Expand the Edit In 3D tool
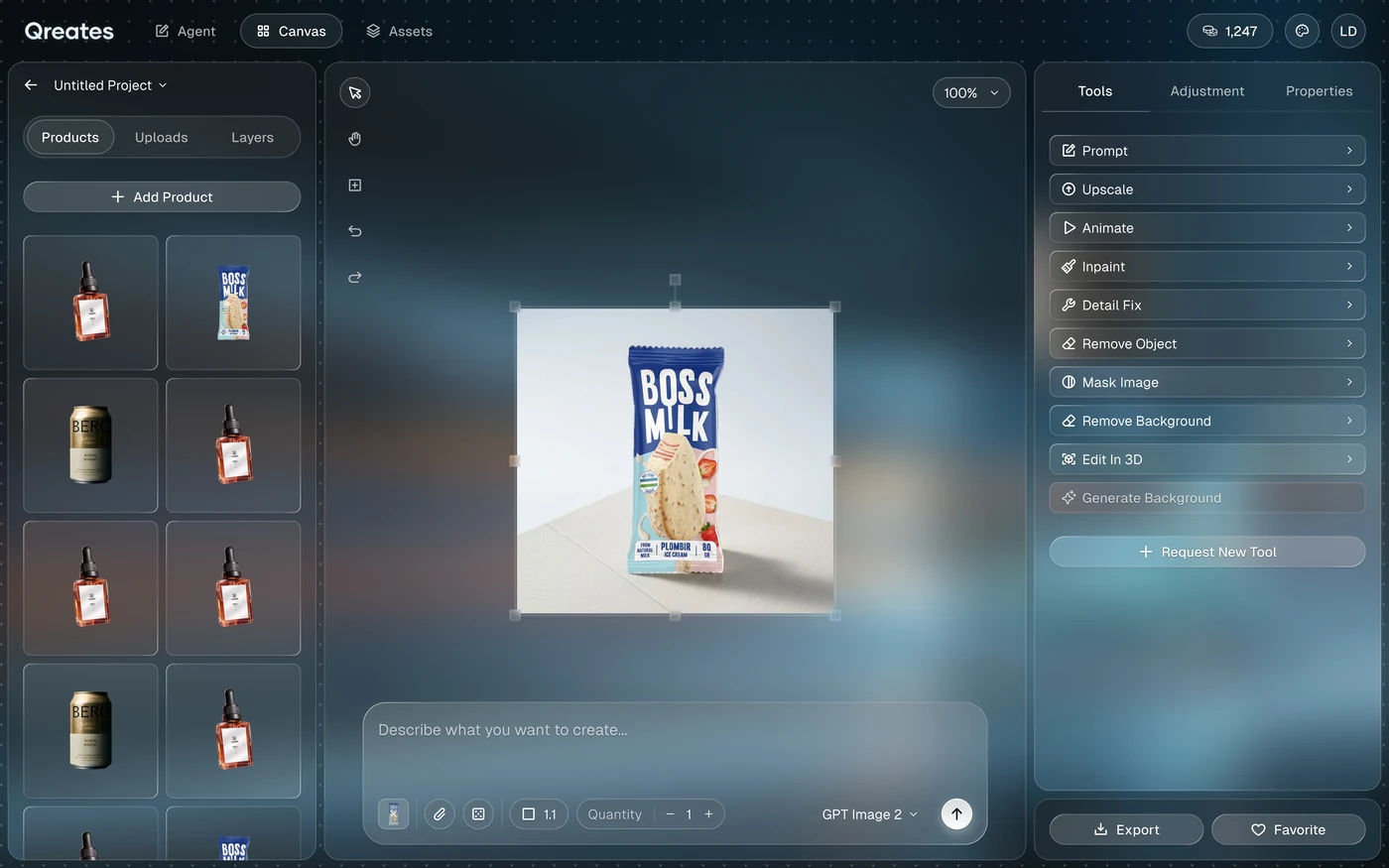Image resolution: width=1389 pixels, height=868 pixels. tap(1207, 460)
